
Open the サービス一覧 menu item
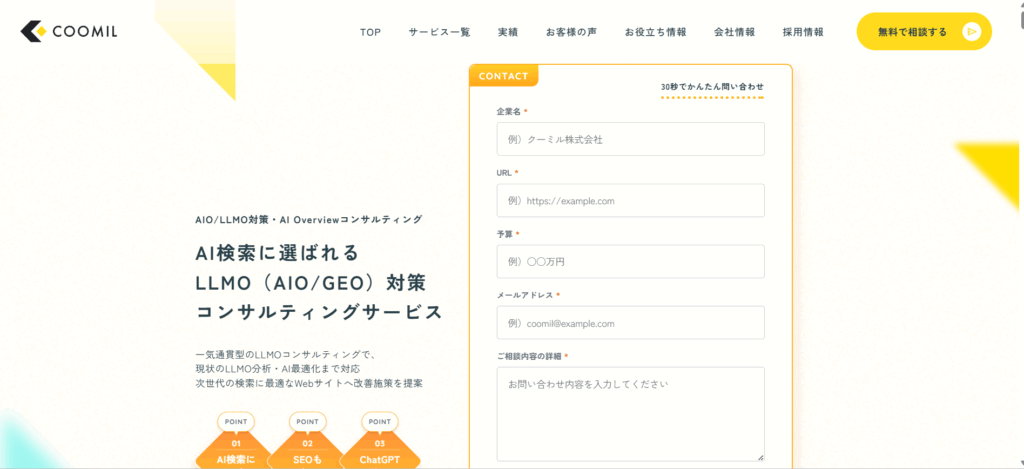click(x=440, y=32)
